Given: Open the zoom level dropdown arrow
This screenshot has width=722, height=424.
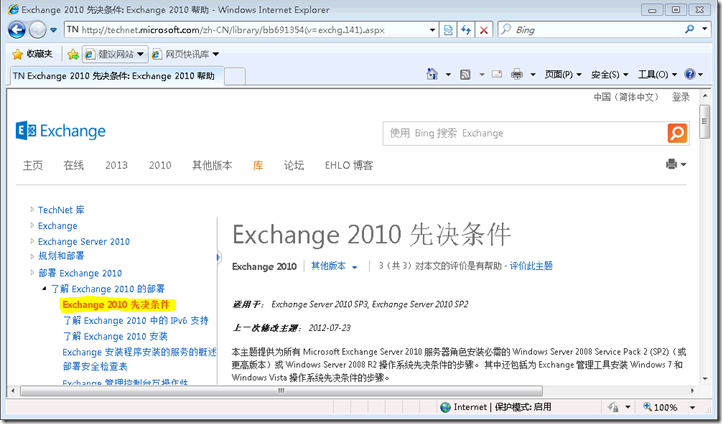Looking at the screenshot, I should [x=692, y=407].
